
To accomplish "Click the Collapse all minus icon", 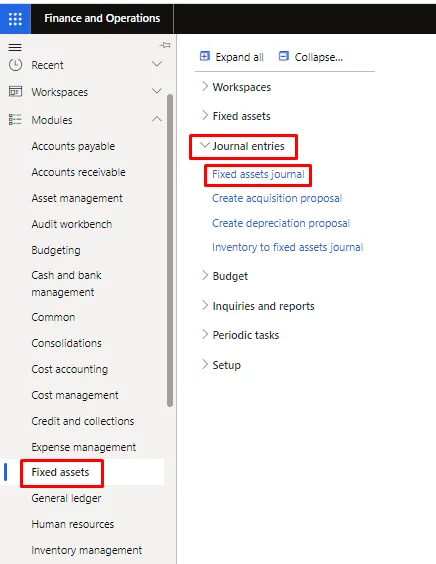I will [284, 56].
